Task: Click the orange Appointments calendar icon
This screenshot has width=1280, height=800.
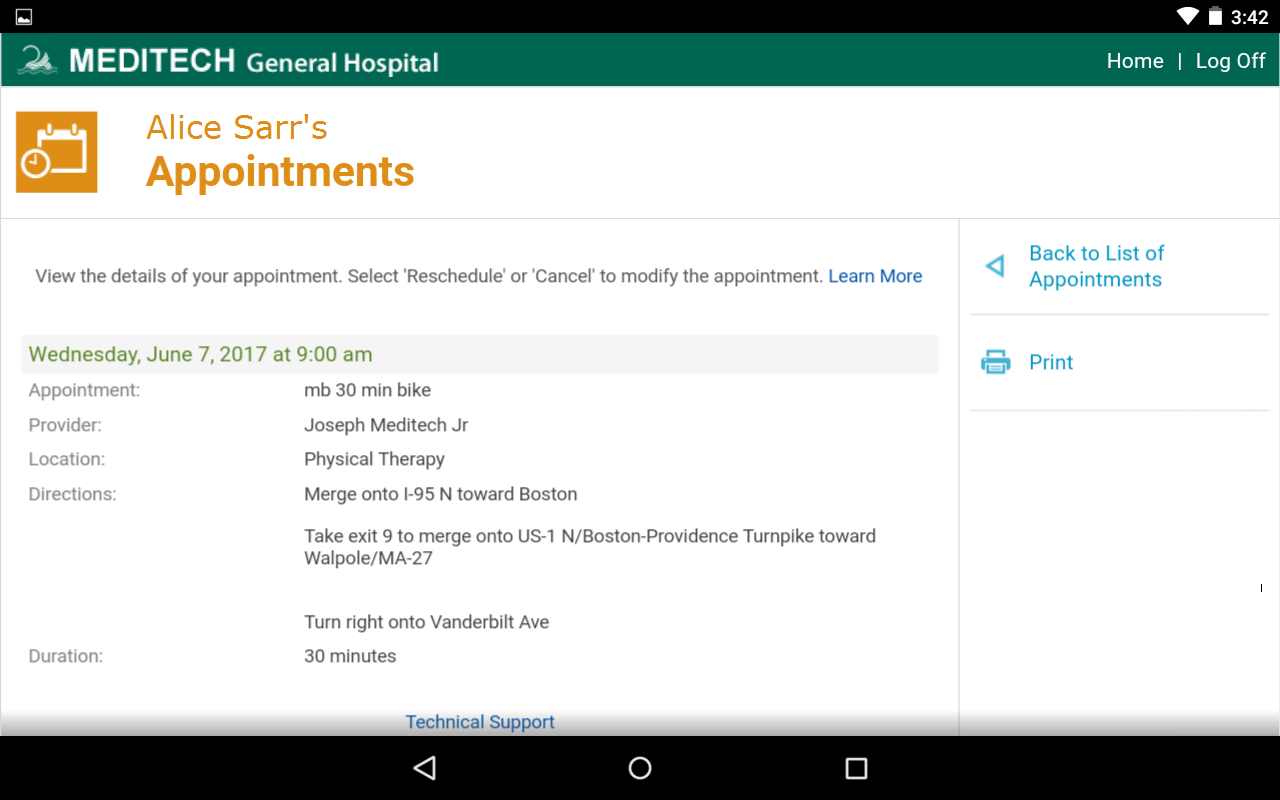Action: coord(57,152)
